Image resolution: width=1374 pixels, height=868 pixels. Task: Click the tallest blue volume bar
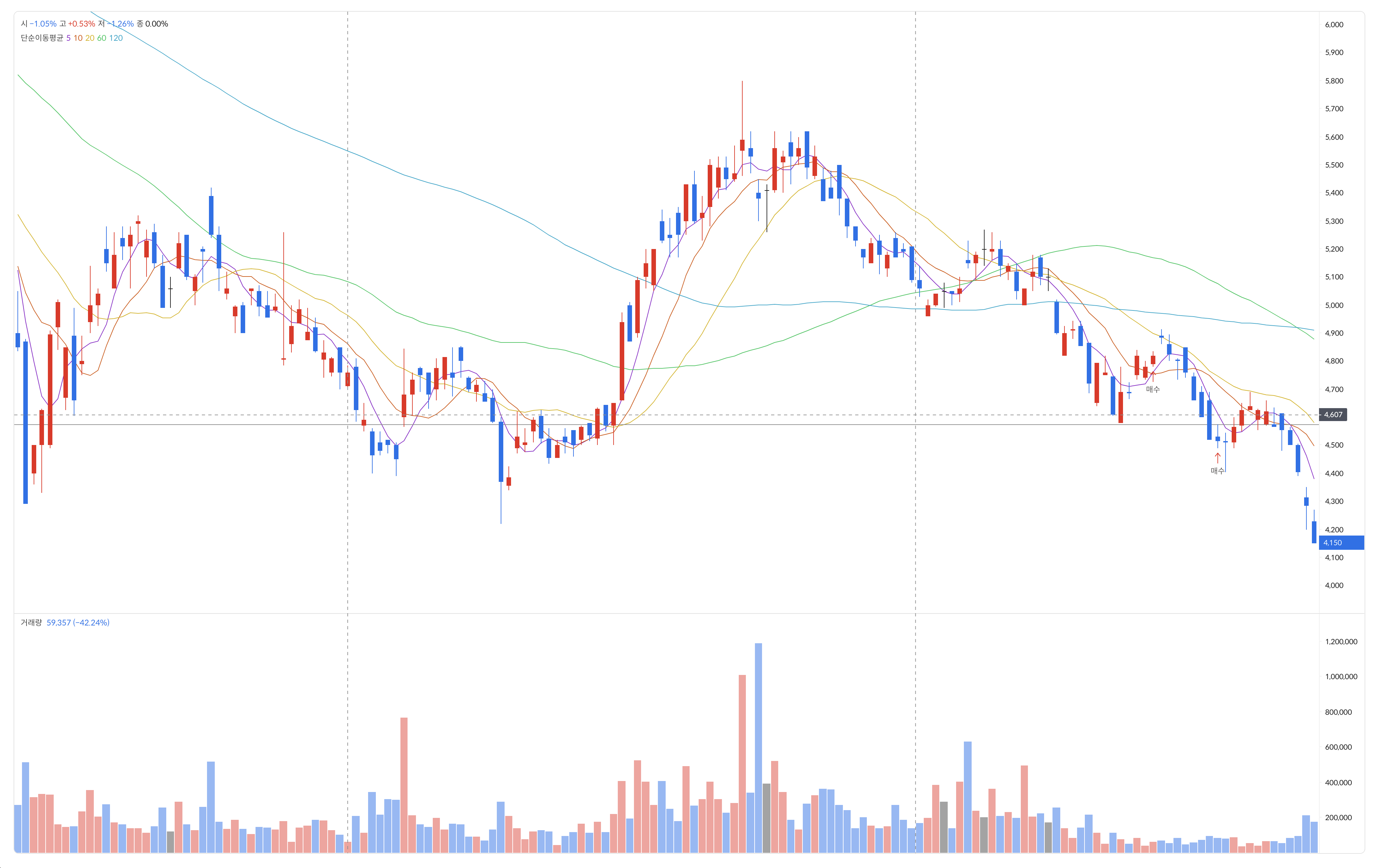(x=758, y=748)
